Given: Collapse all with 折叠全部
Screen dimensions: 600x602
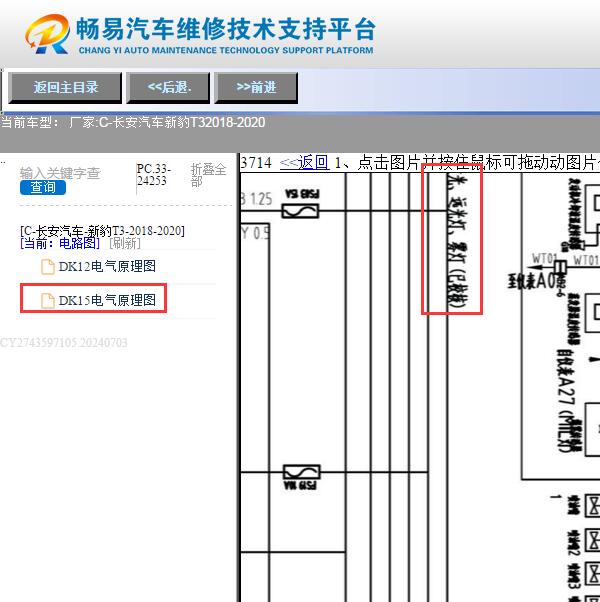Looking at the screenshot, I should (208, 175).
